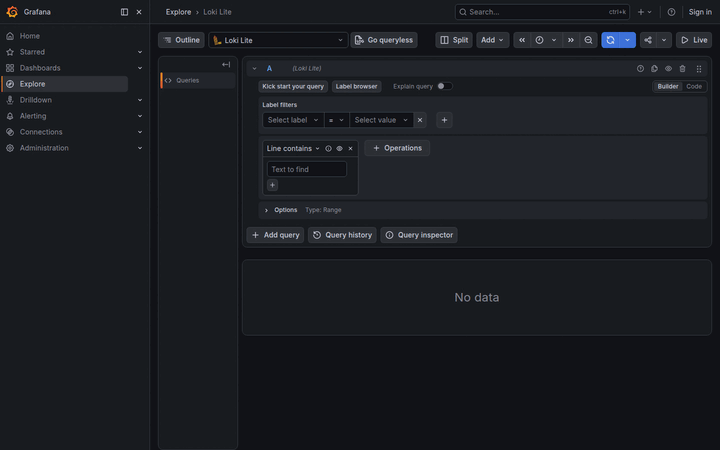Collapse the outline panel arrow icon

(x=226, y=65)
